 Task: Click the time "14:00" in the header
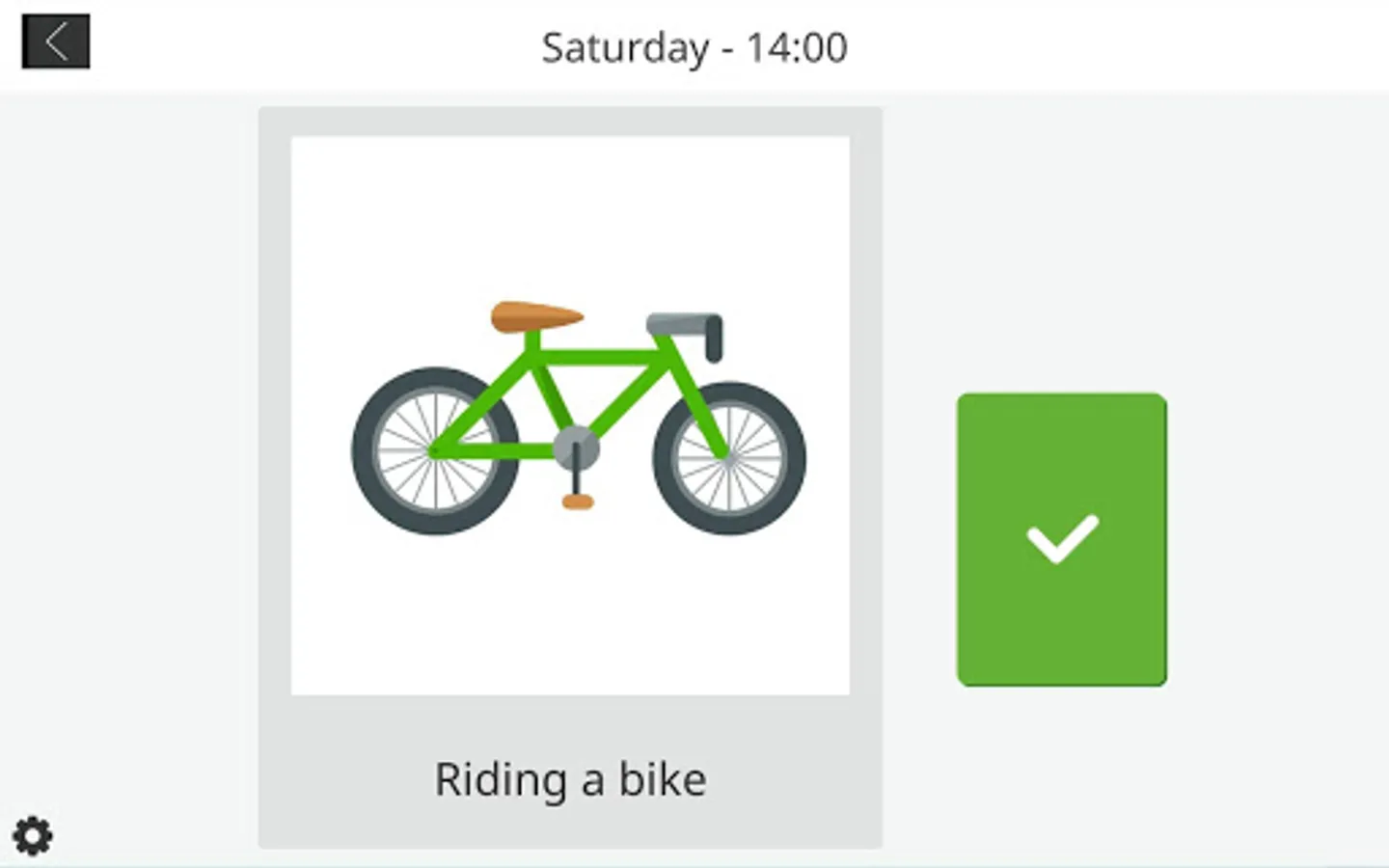[797, 47]
